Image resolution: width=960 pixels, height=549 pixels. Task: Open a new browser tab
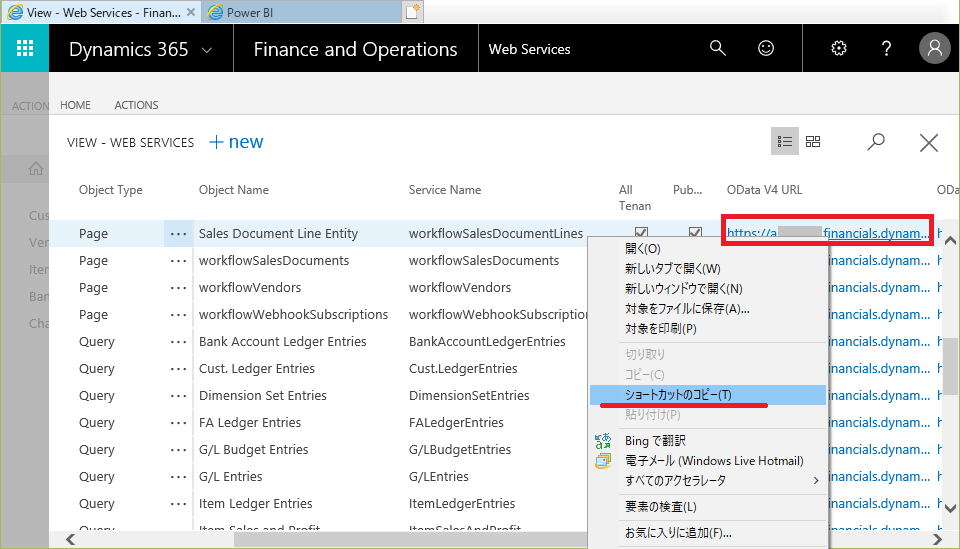coord(413,12)
